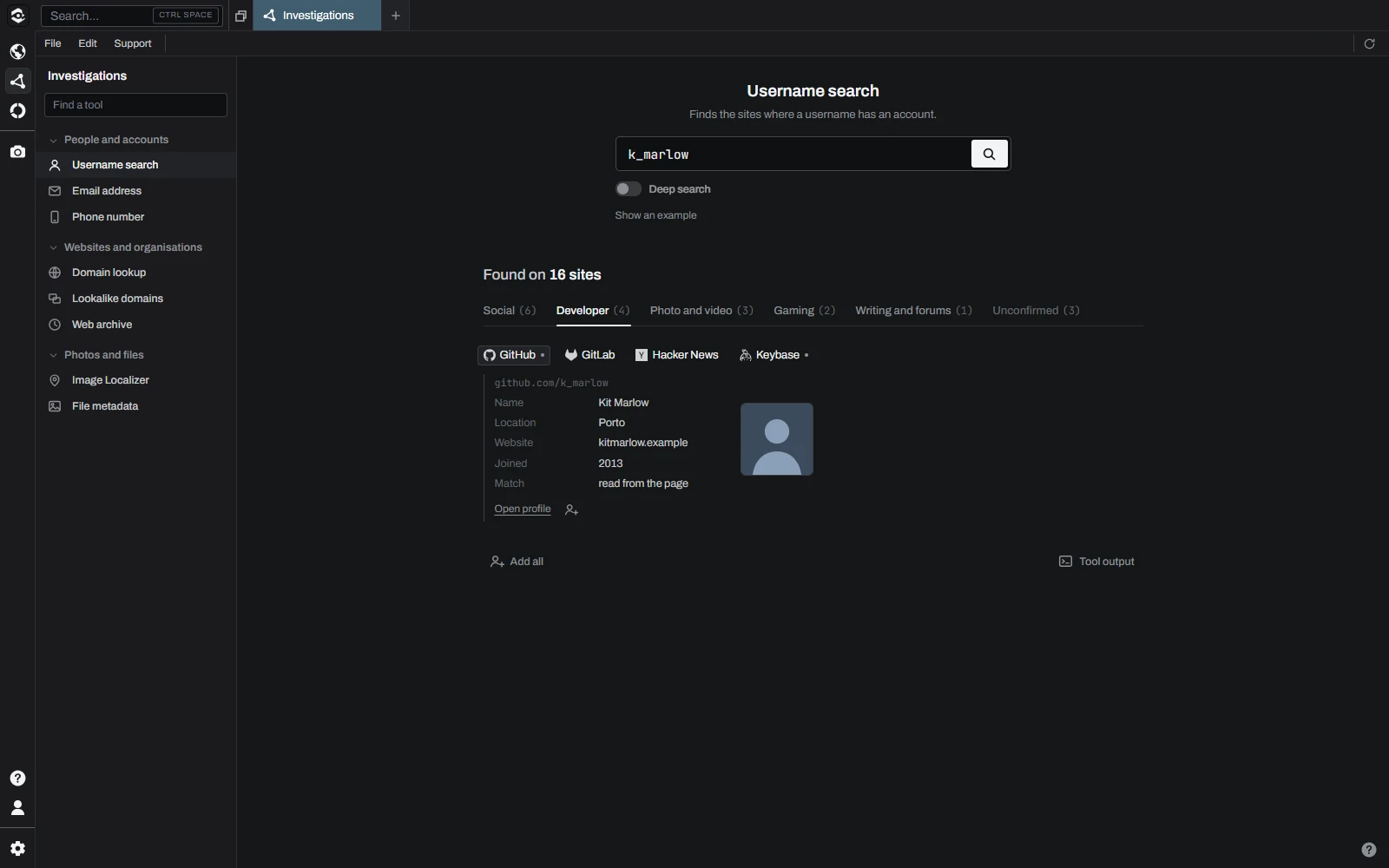Select the GitLab site chip
This screenshot has width=1389, height=868.
click(589, 355)
